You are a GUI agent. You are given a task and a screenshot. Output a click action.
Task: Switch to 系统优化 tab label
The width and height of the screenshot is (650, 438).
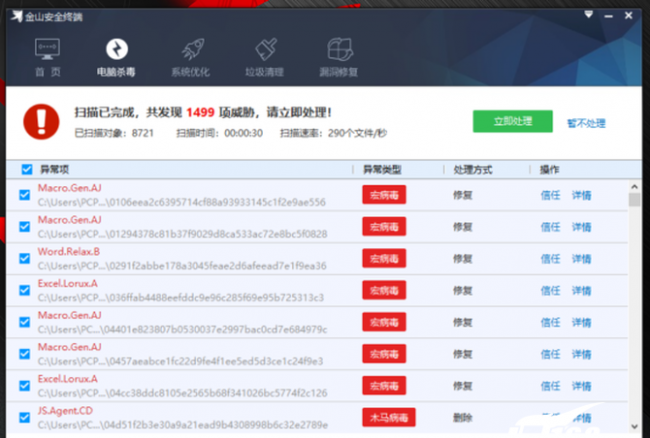pyautogui.click(x=191, y=72)
